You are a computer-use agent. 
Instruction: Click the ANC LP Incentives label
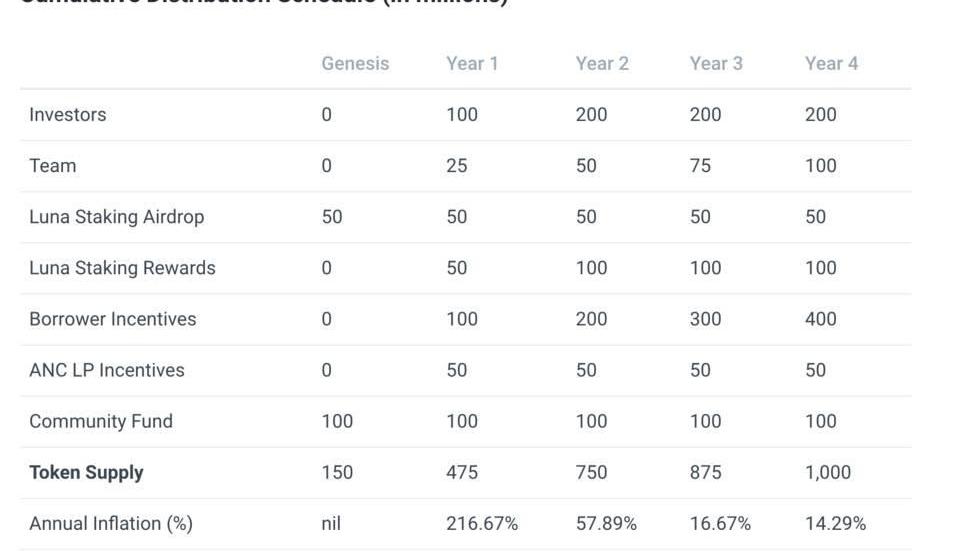tap(107, 370)
